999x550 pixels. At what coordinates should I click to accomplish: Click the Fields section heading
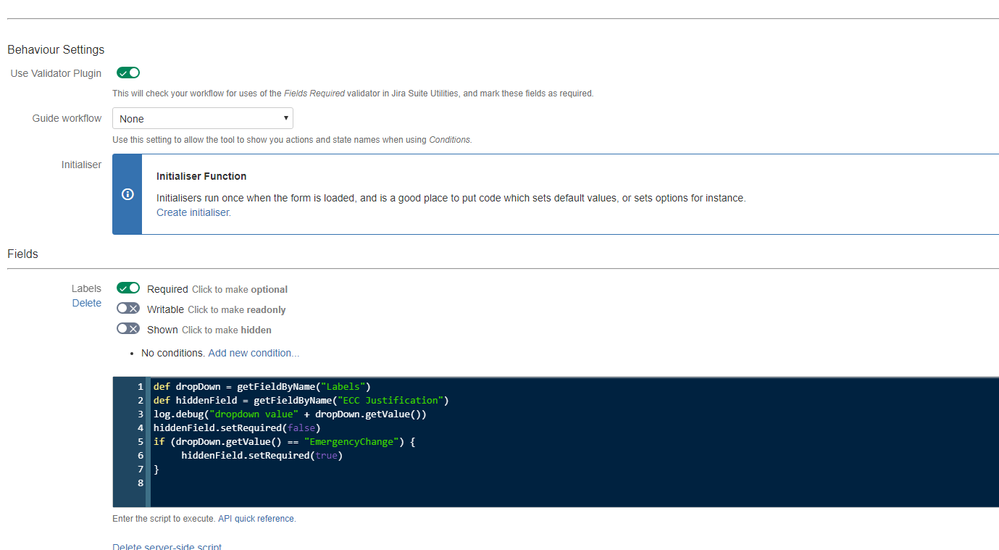[x=23, y=254]
